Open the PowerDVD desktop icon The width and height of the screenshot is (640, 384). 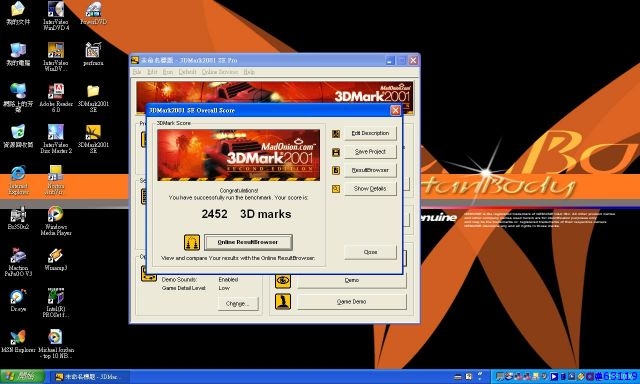point(93,13)
